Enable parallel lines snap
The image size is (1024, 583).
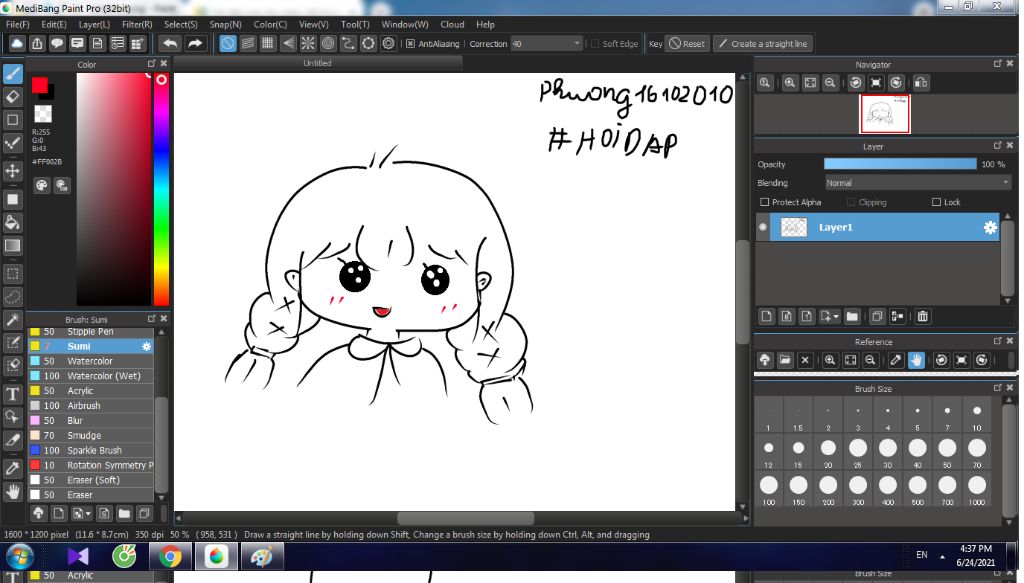click(x=248, y=44)
